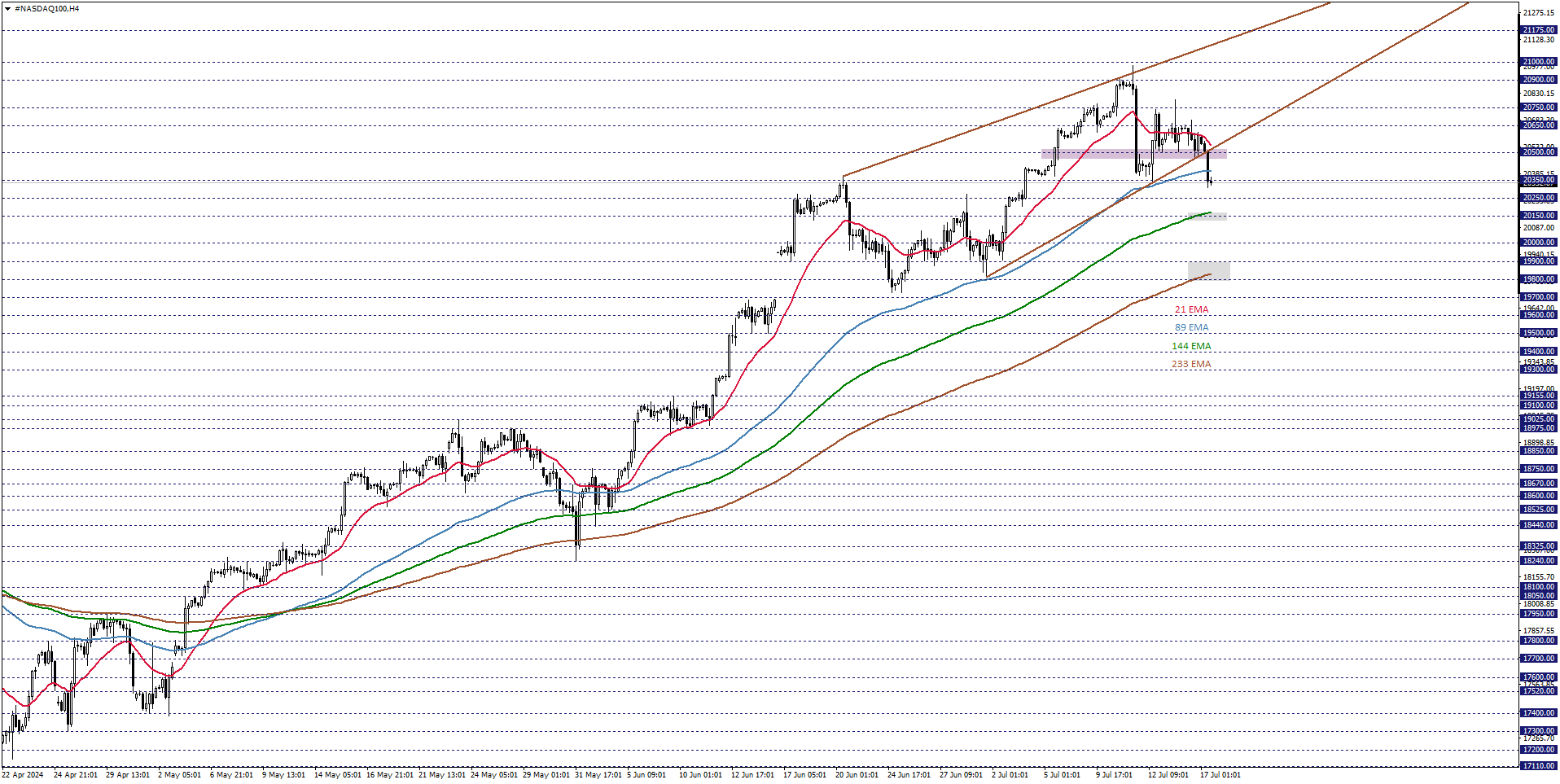Screen dimensions: 1560x784
Task: Click the 17950.00 price level label
Action: (1539, 614)
